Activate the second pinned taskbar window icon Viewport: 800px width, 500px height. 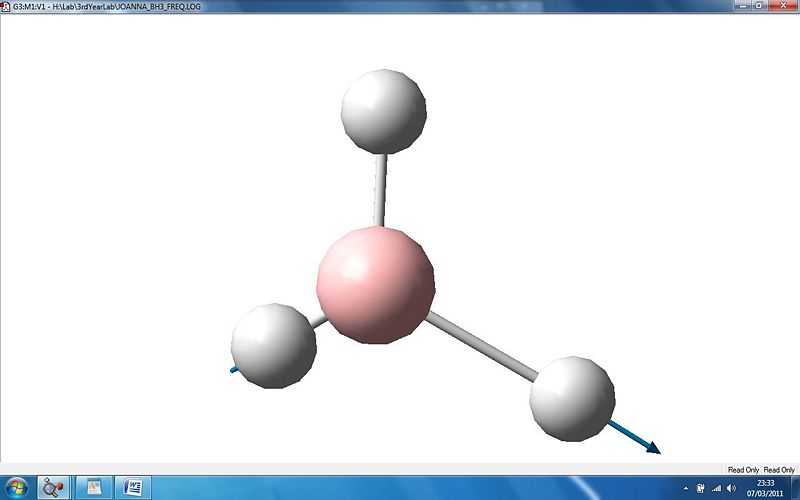coord(94,487)
